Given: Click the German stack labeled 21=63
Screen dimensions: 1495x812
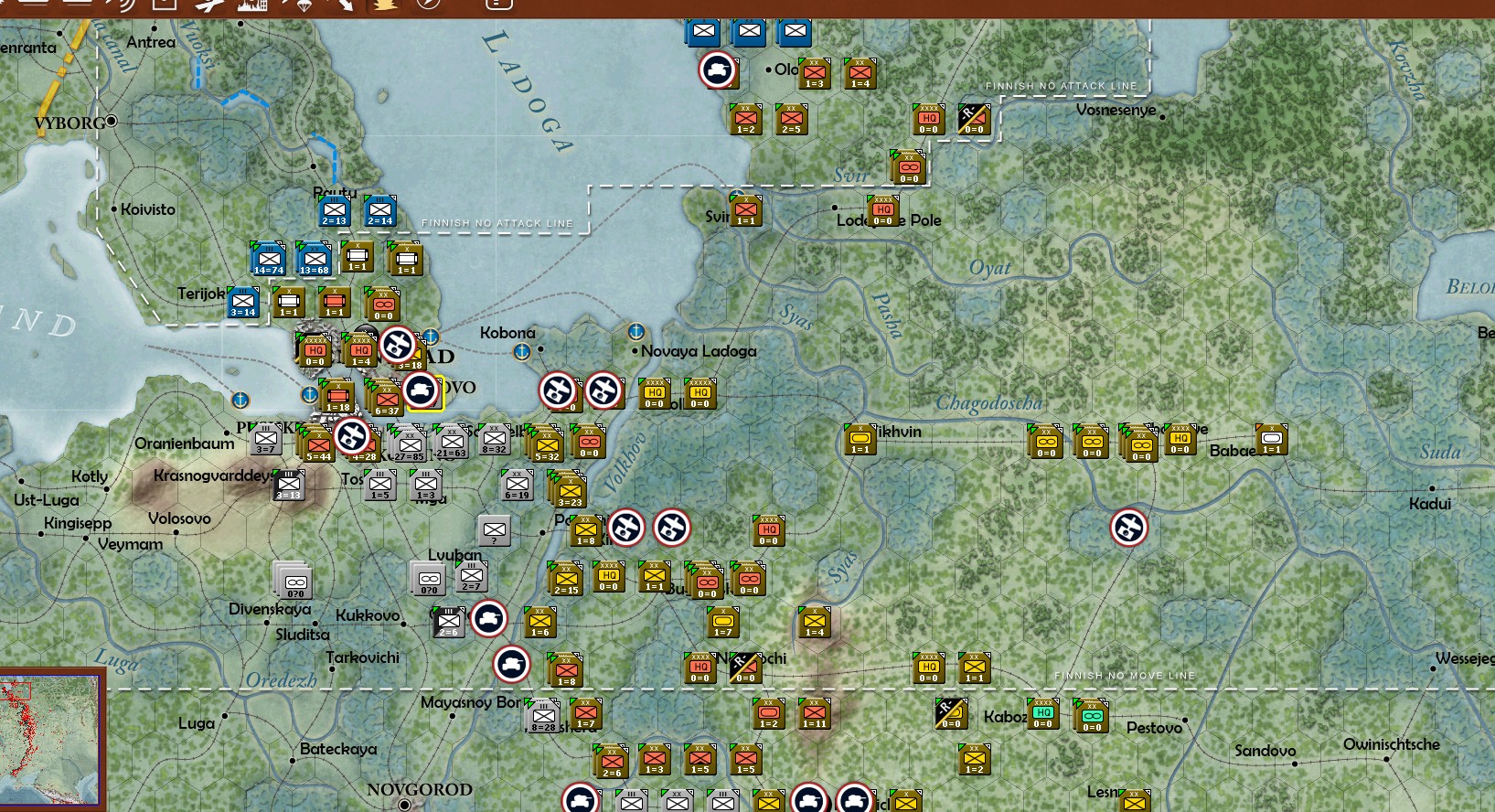Looking at the screenshot, I should click(x=452, y=443).
